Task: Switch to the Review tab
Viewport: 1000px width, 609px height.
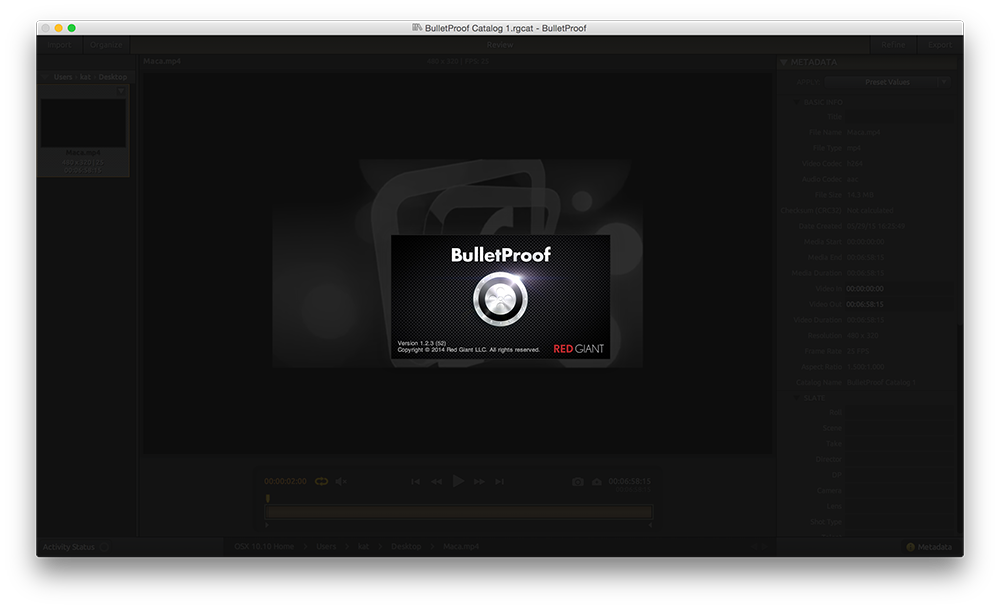Action: tap(499, 45)
